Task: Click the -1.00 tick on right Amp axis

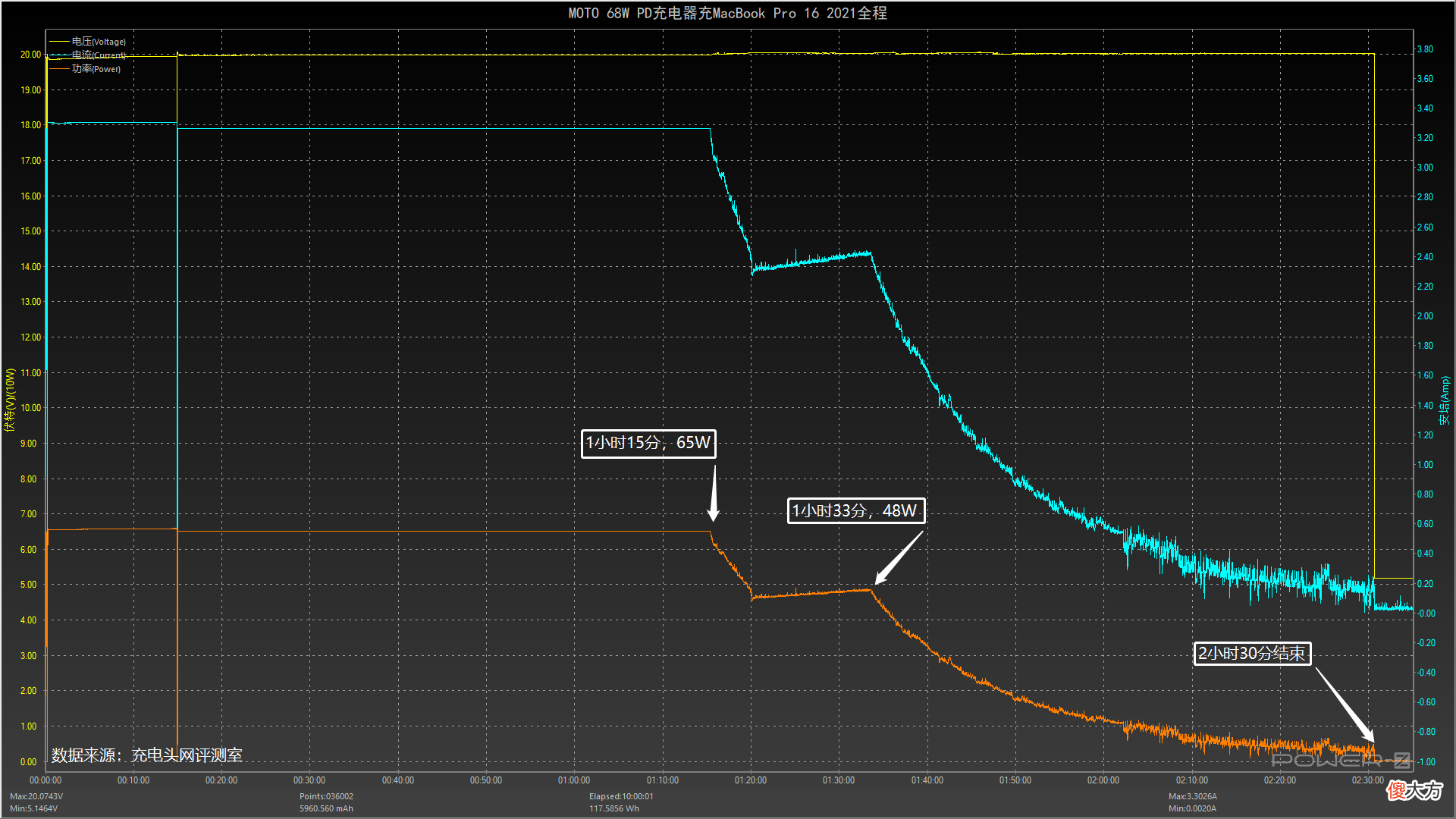Action: click(1426, 762)
